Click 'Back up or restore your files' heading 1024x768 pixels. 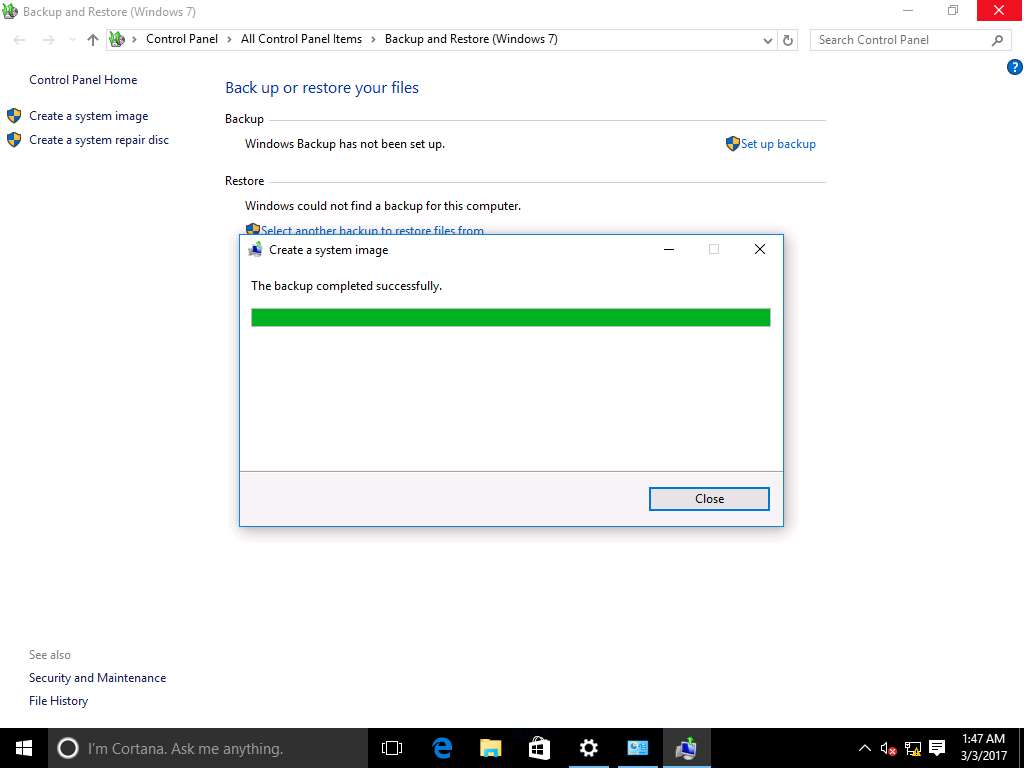point(322,88)
